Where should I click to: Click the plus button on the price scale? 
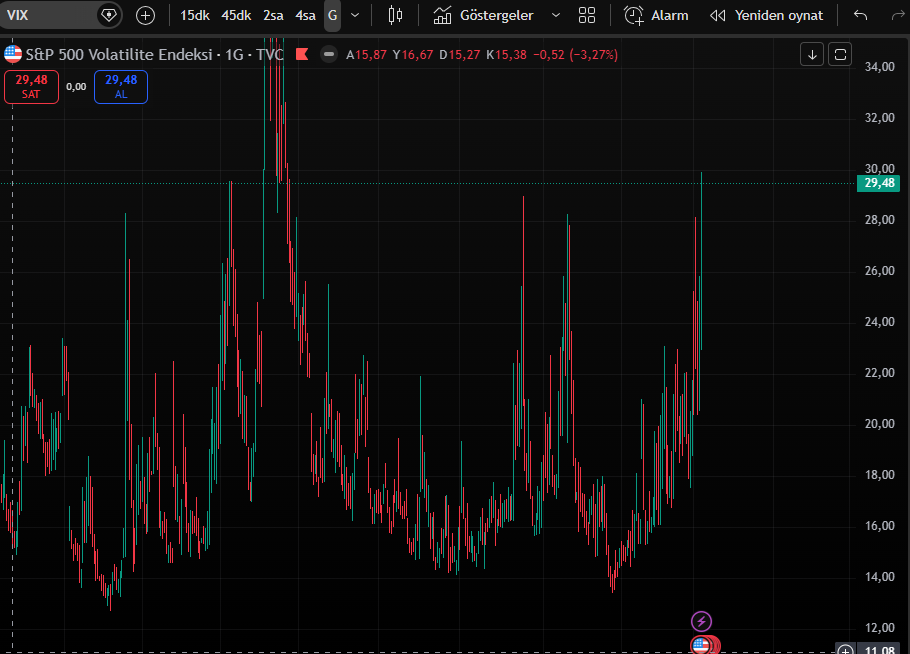pos(846,649)
